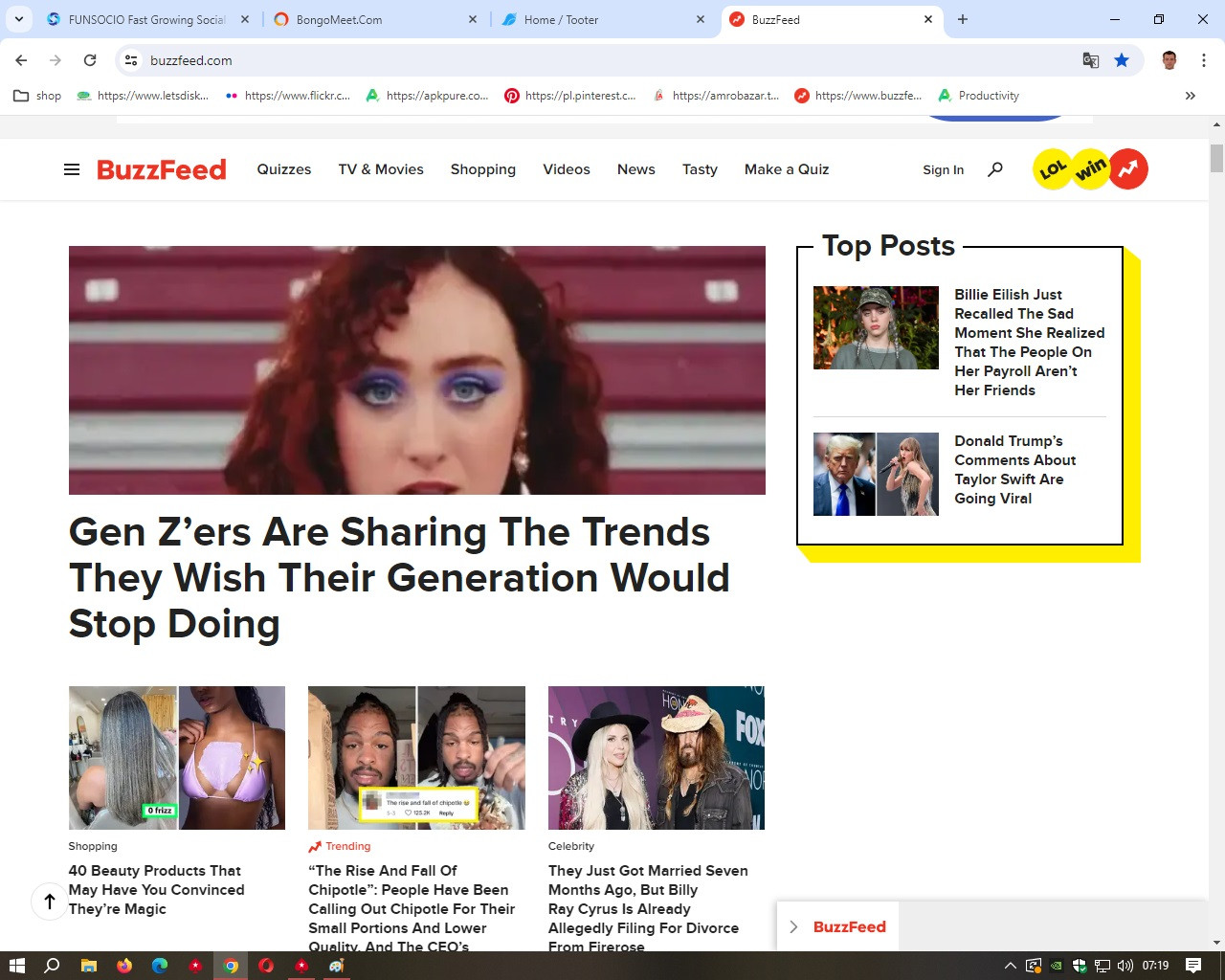1225x980 pixels.
Task: Click the red trending arrow badge
Action: tap(1128, 169)
